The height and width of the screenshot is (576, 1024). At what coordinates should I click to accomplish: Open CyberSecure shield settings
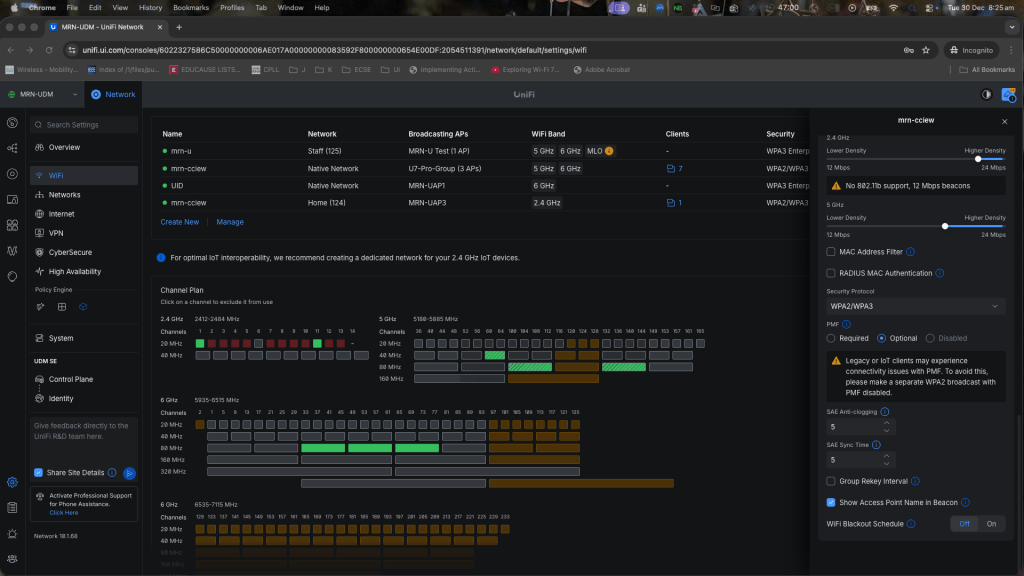coord(71,252)
